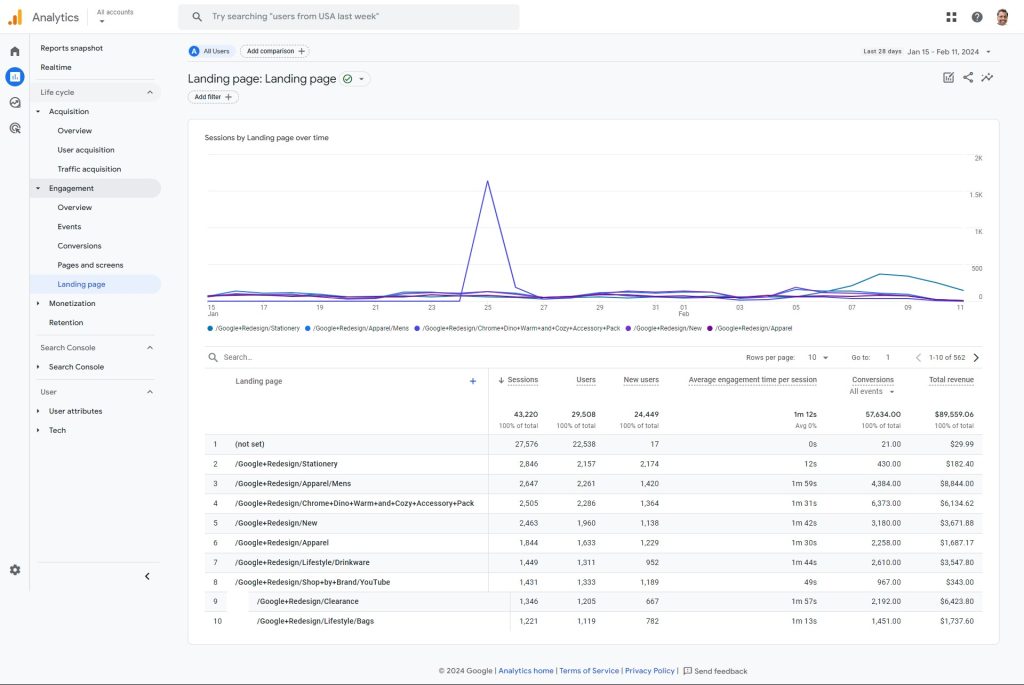Toggle /Google+Redesign/New legend series
Screen dimensions: 1024x685
664,328
